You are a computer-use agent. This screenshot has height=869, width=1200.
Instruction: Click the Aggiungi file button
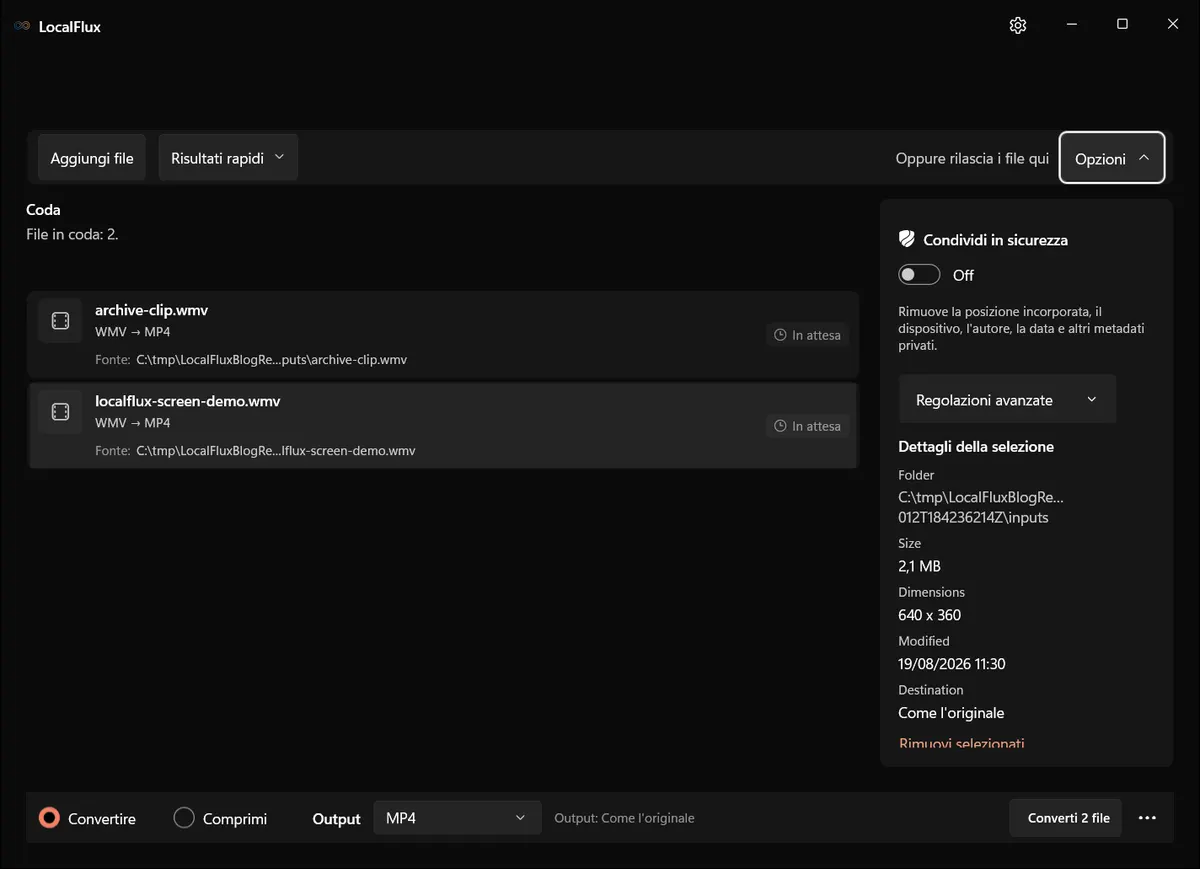[x=92, y=158]
